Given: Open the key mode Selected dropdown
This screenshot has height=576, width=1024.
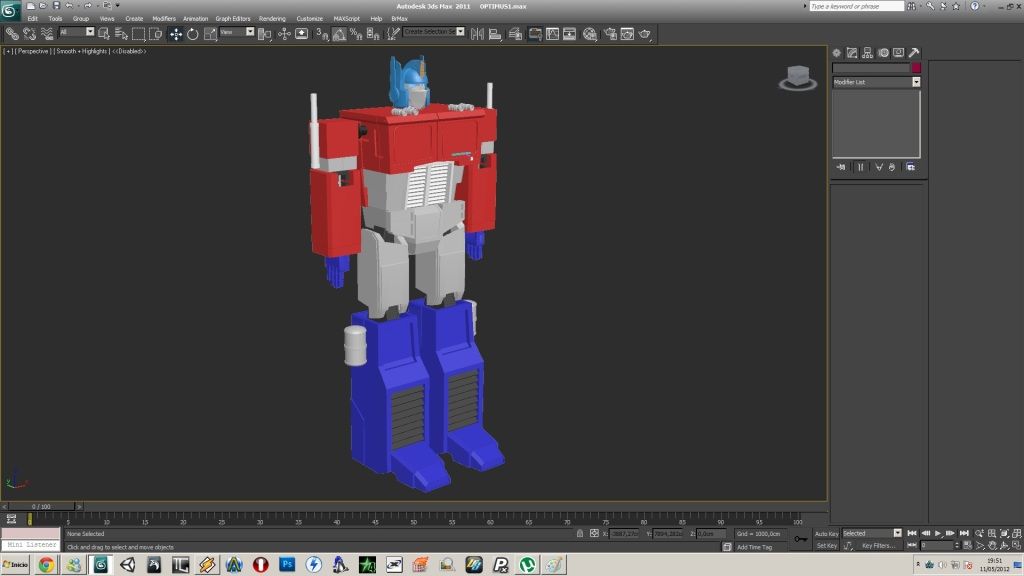Looking at the screenshot, I should [x=872, y=534].
